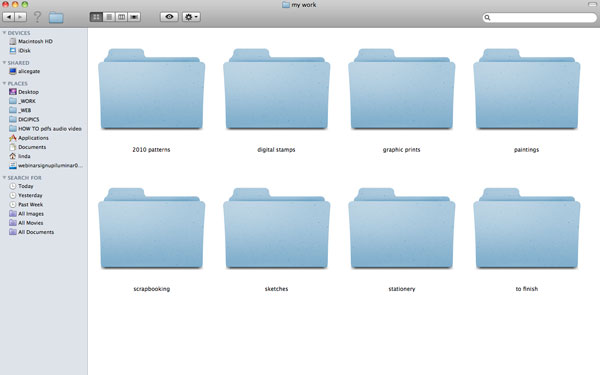Click the my work title bar folder icon
The image size is (600, 375).
[285, 5]
